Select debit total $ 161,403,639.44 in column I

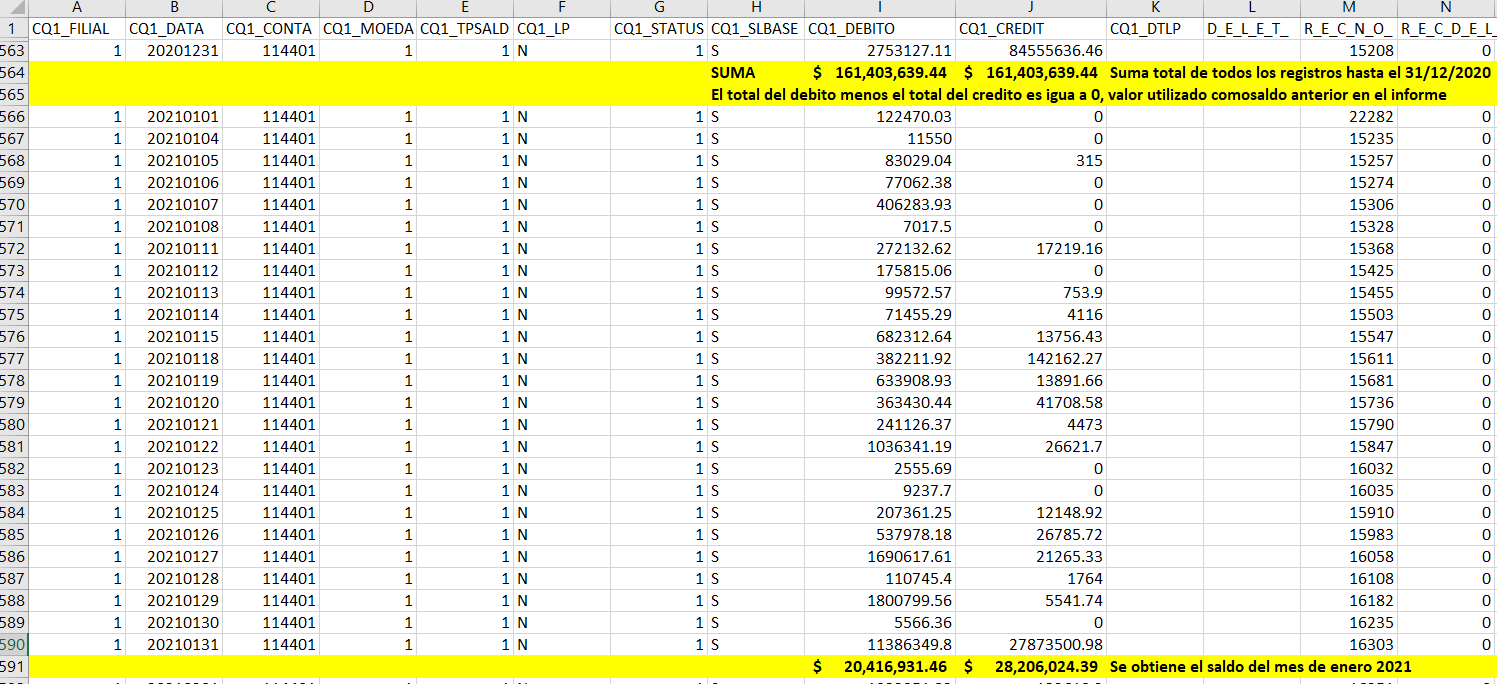pyautogui.click(x=880, y=73)
